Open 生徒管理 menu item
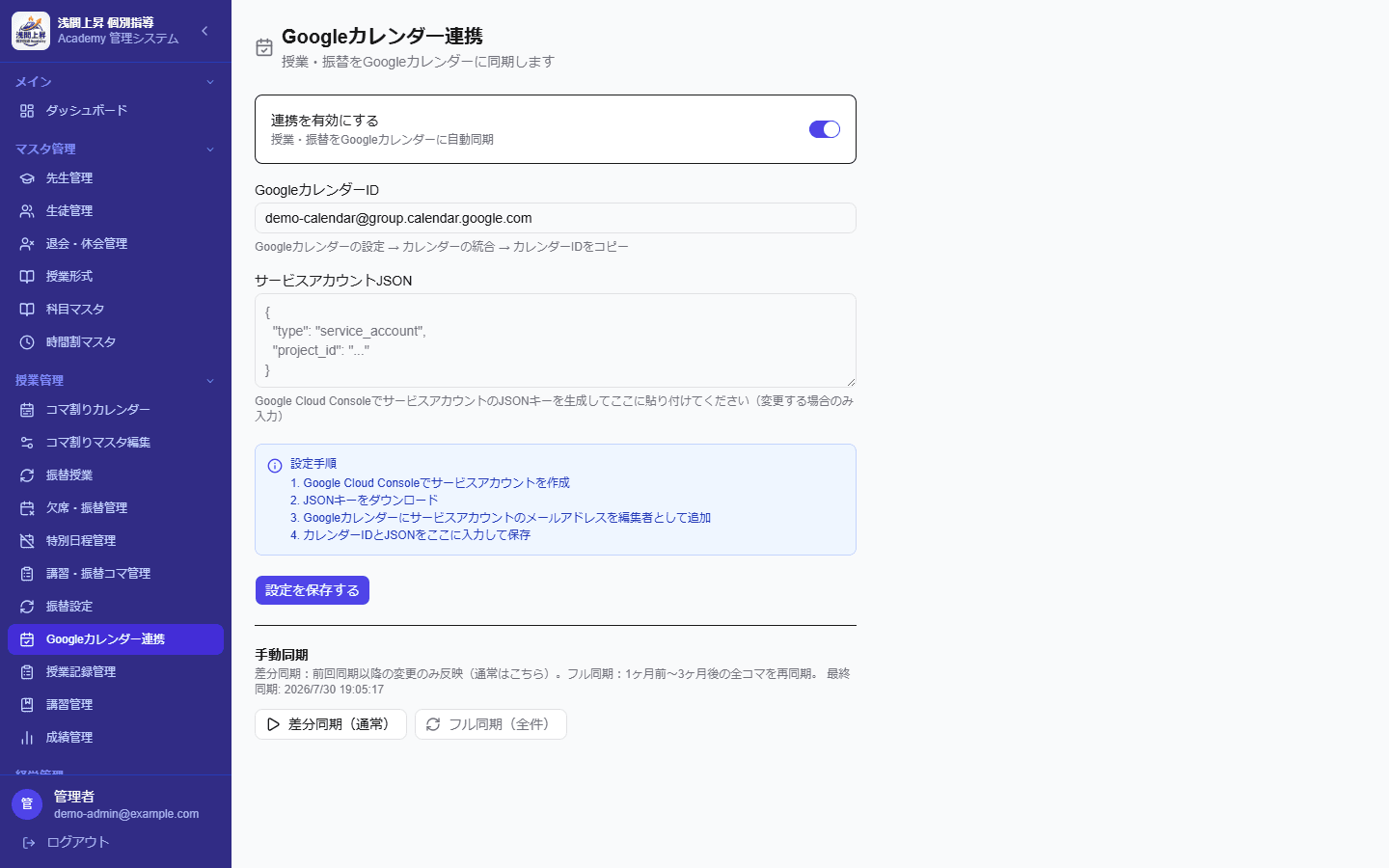The width and height of the screenshot is (1389, 868). [116, 211]
